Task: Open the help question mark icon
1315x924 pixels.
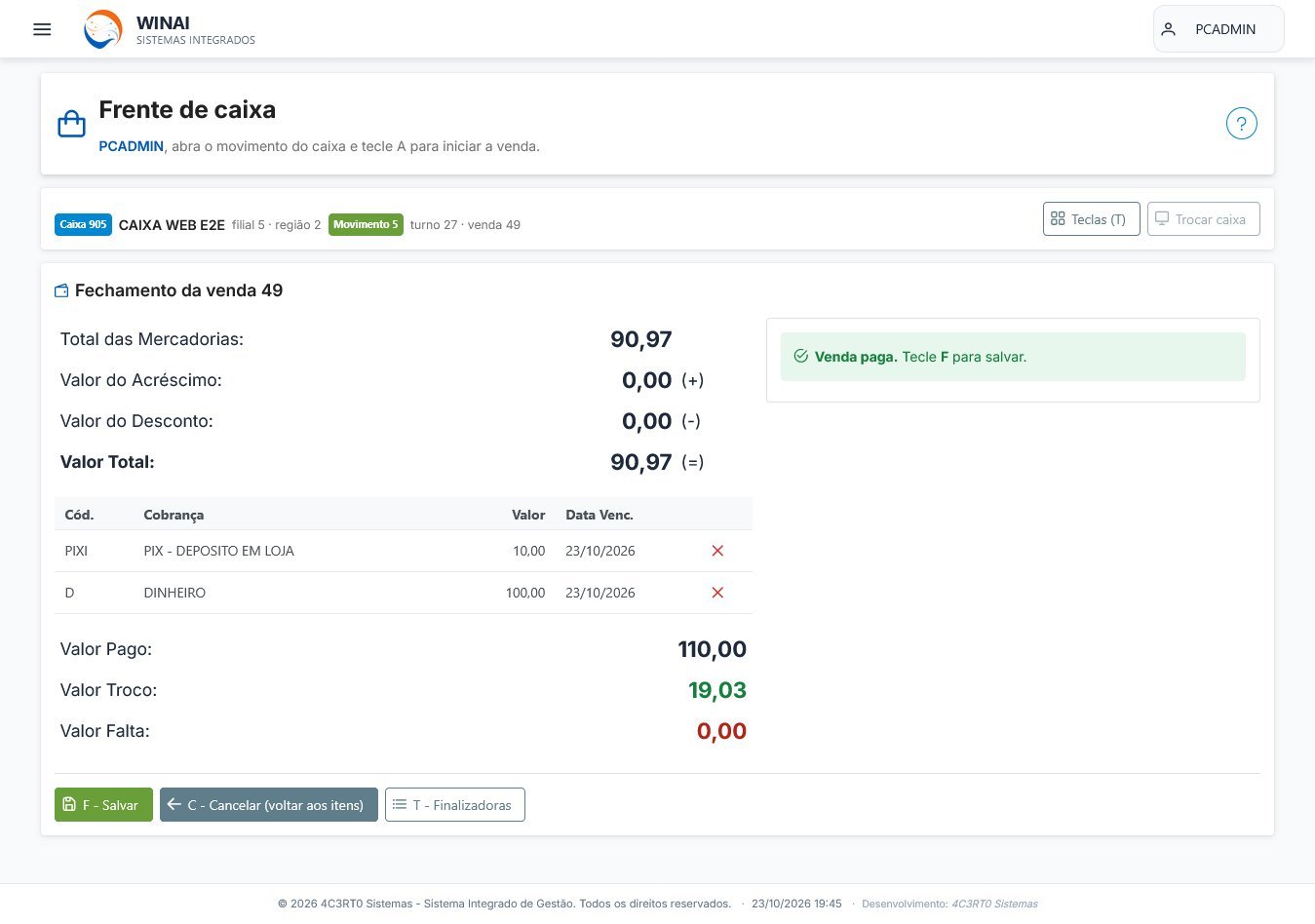Action: [1241, 124]
